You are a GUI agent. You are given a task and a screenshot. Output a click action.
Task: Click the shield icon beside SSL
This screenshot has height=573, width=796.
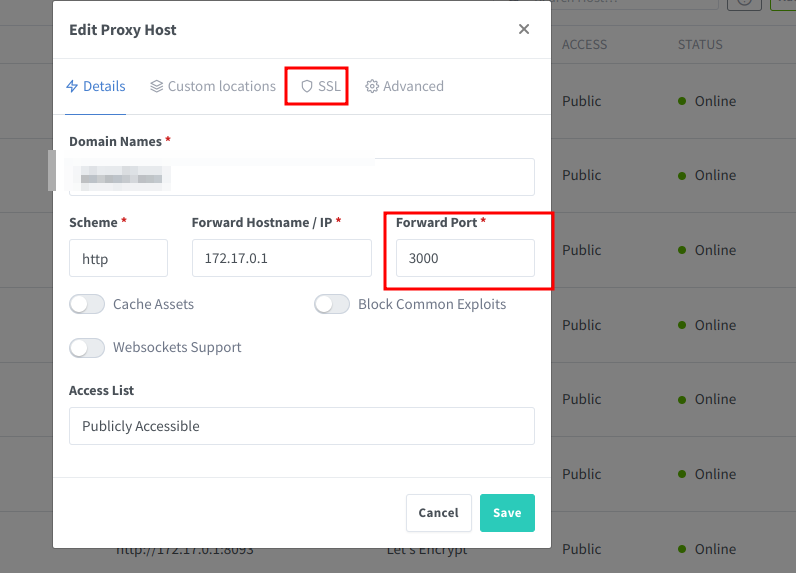click(307, 86)
